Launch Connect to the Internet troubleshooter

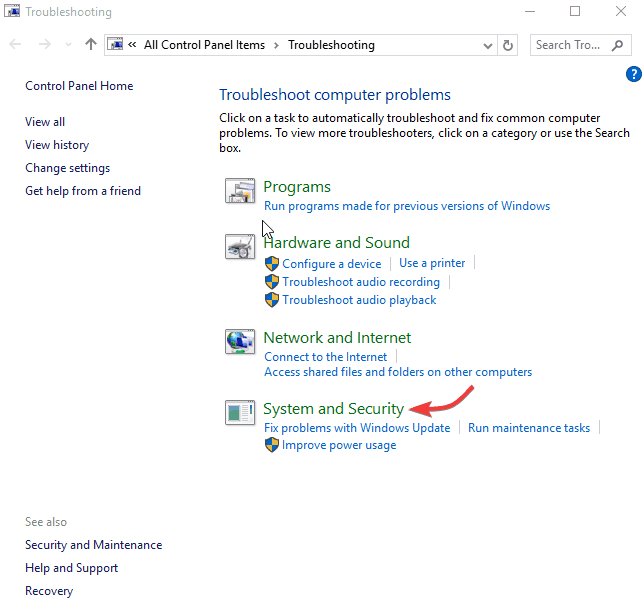[326, 357]
